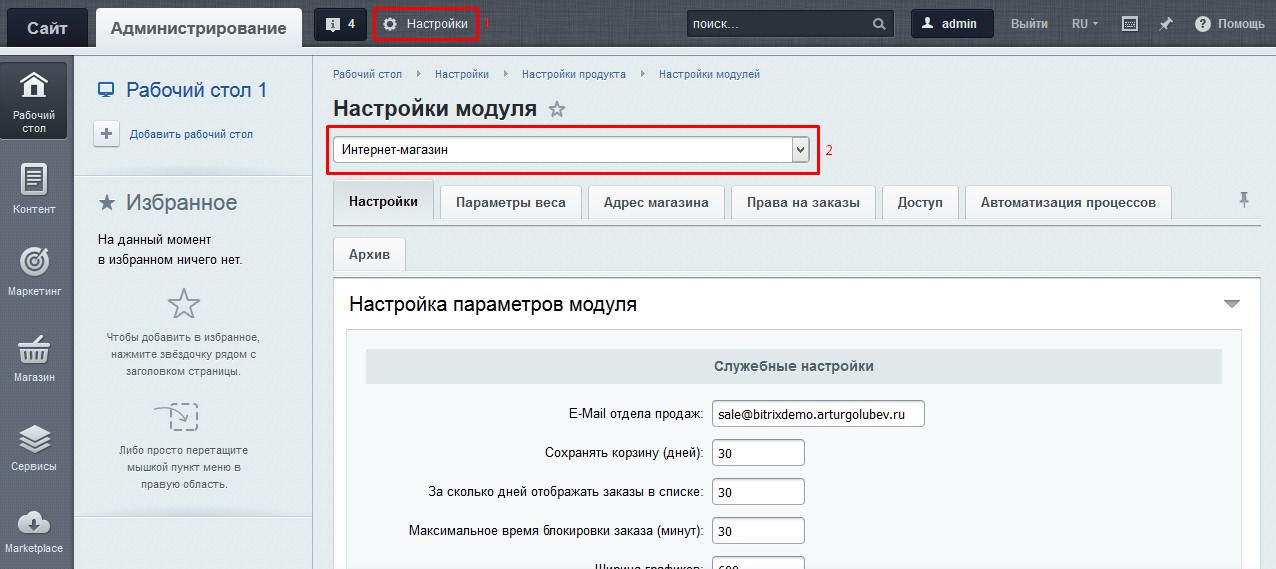Collapse the Настройка параметров модуля section
This screenshot has width=1276, height=569.
(1231, 304)
